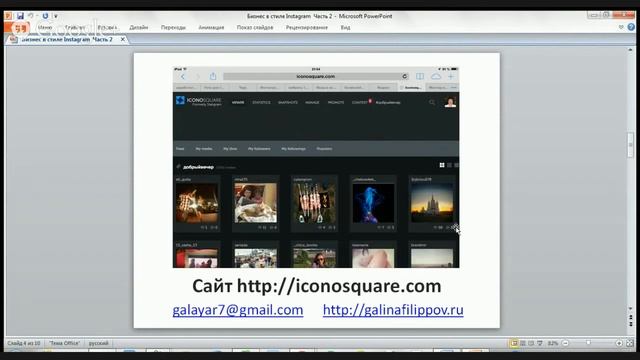The height and width of the screenshot is (360, 640).
Task: Click the Safari iCloud tabs cloud icon
Action: coord(436,76)
